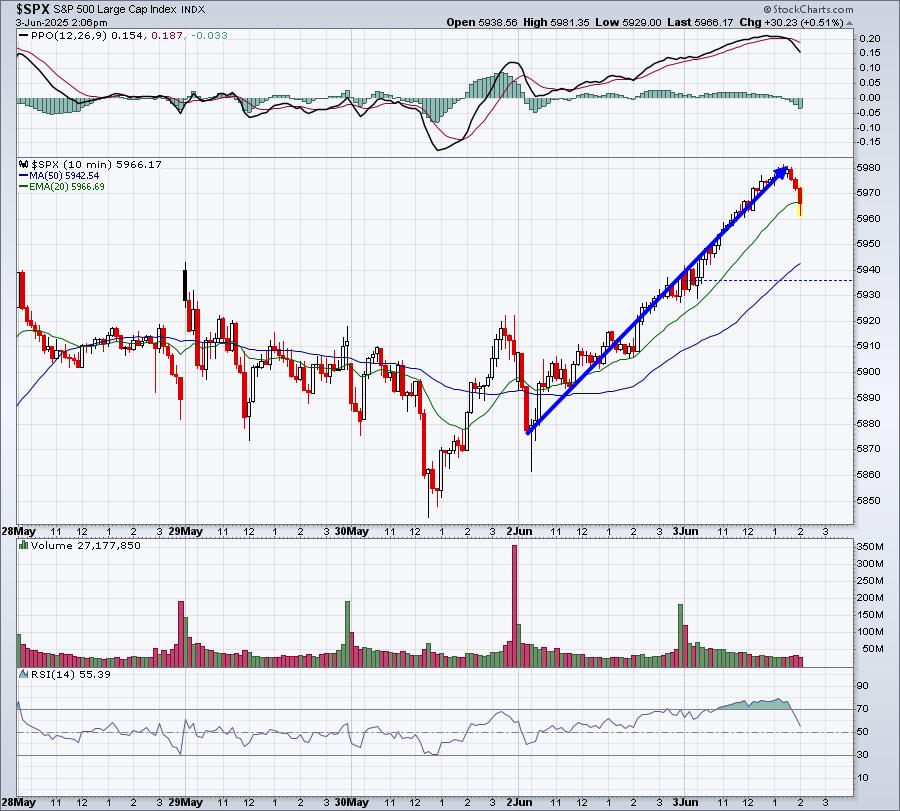Click the candlestick icon beside $SPX (10 min)
The image size is (900, 811).
pyautogui.click(x=24, y=164)
